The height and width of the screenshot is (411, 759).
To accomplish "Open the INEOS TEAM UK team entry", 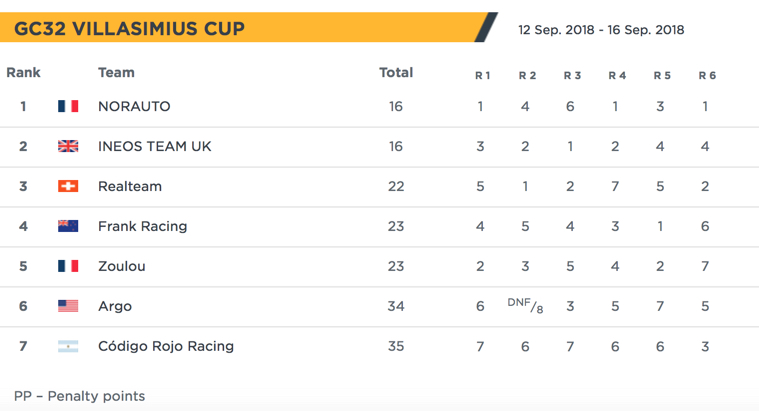I will (x=154, y=146).
